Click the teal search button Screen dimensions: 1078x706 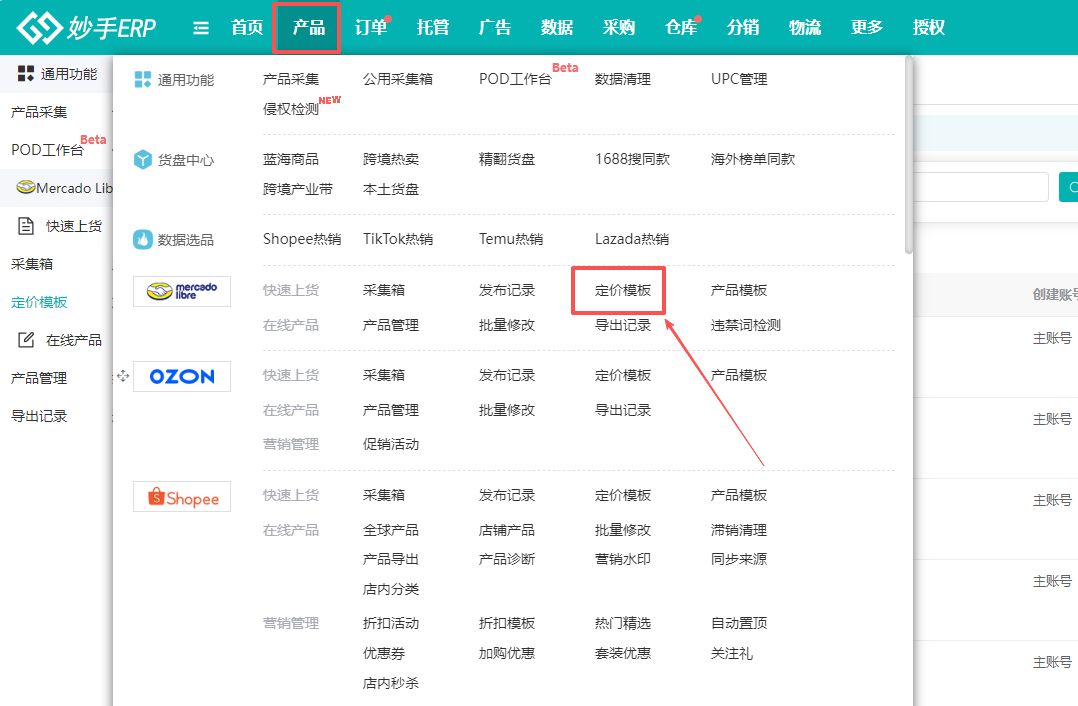(x=1069, y=187)
